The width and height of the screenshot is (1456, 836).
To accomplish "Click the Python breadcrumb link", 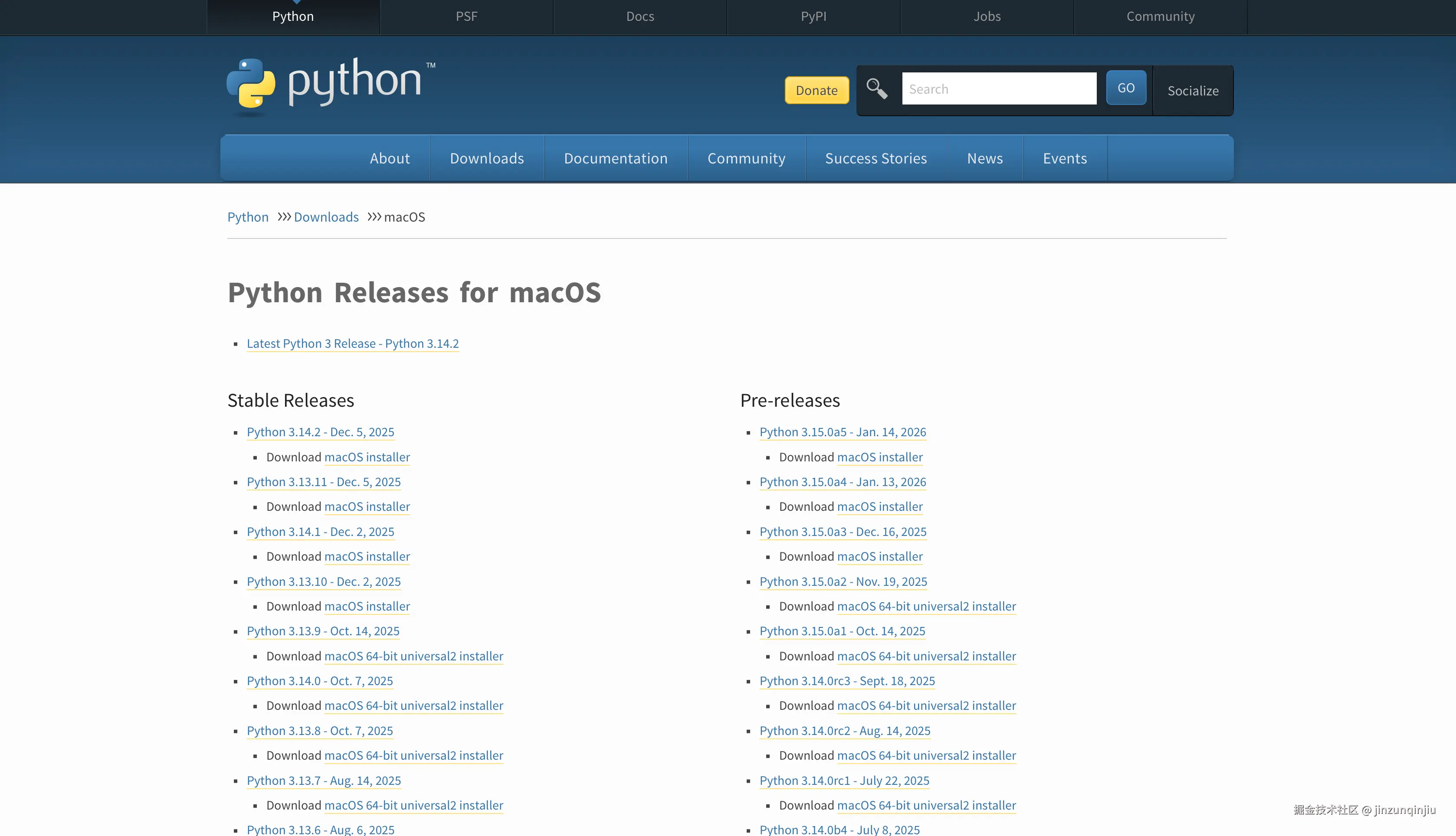I will click(x=248, y=217).
